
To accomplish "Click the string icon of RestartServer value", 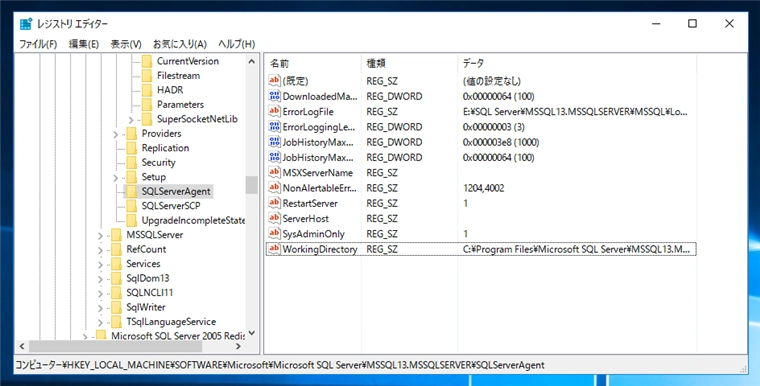I will pos(274,203).
